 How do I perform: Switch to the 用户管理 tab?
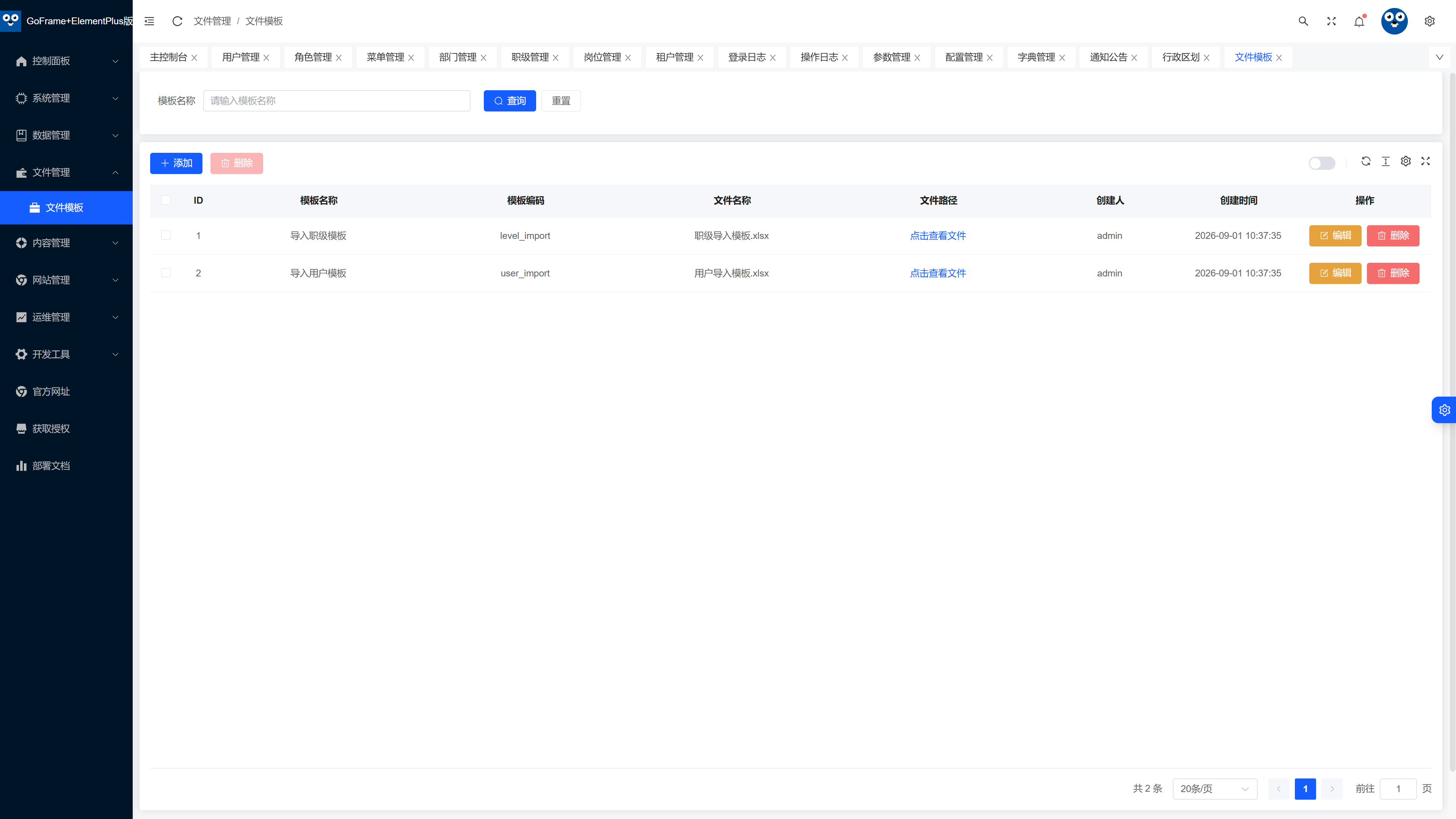tap(241, 57)
